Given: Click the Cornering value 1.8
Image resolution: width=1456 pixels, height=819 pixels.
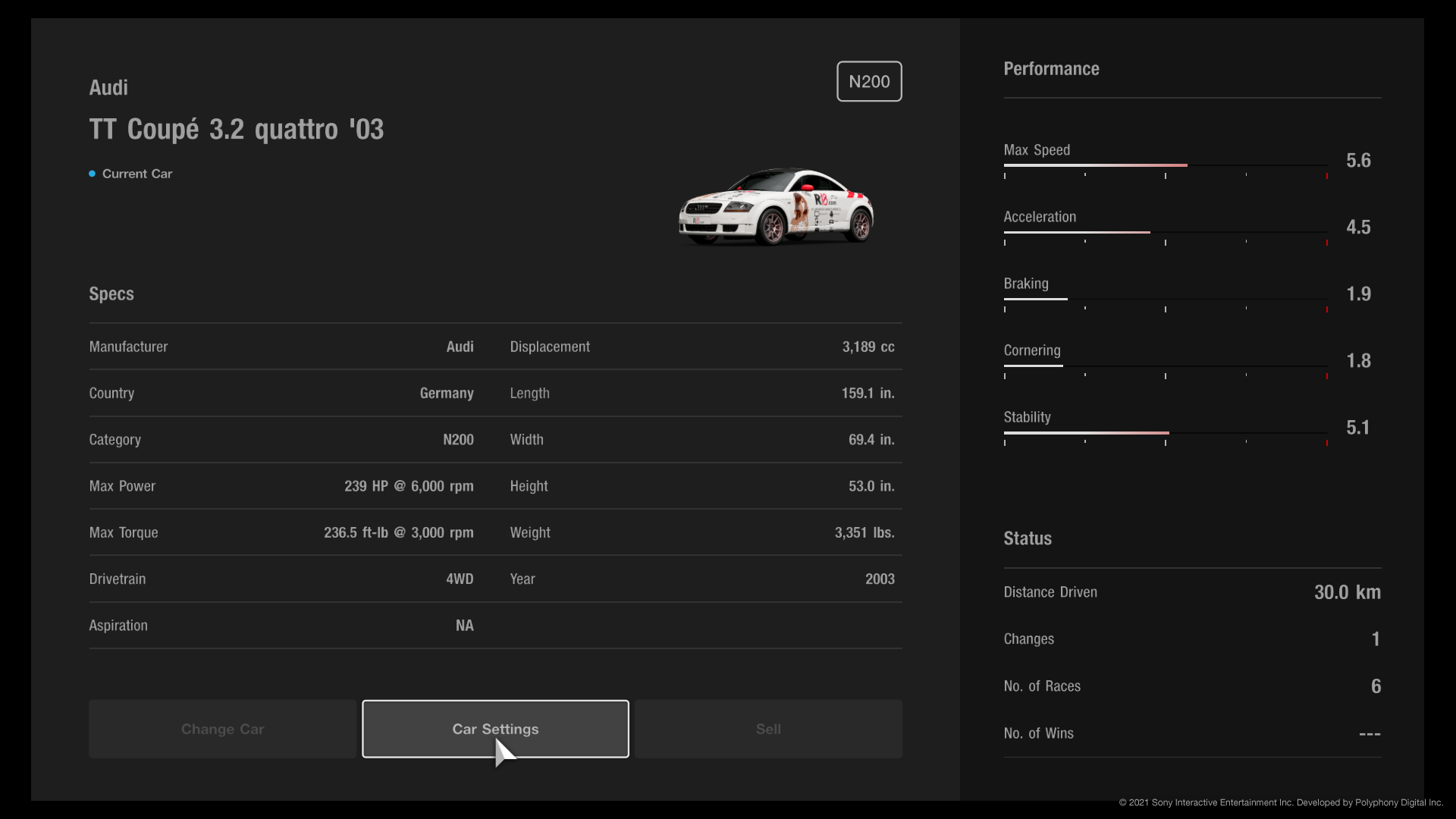Looking at the screenshot, I should click(1358, 361).
